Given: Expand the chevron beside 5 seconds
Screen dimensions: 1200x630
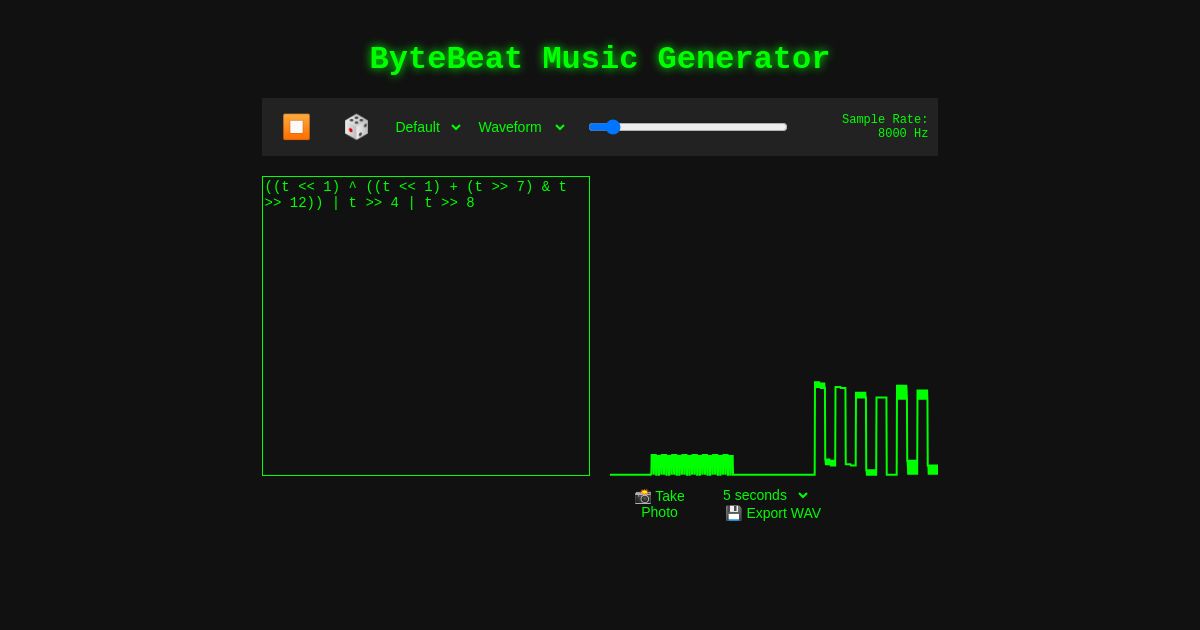Looking at the screenshot, I should (803, 495).
